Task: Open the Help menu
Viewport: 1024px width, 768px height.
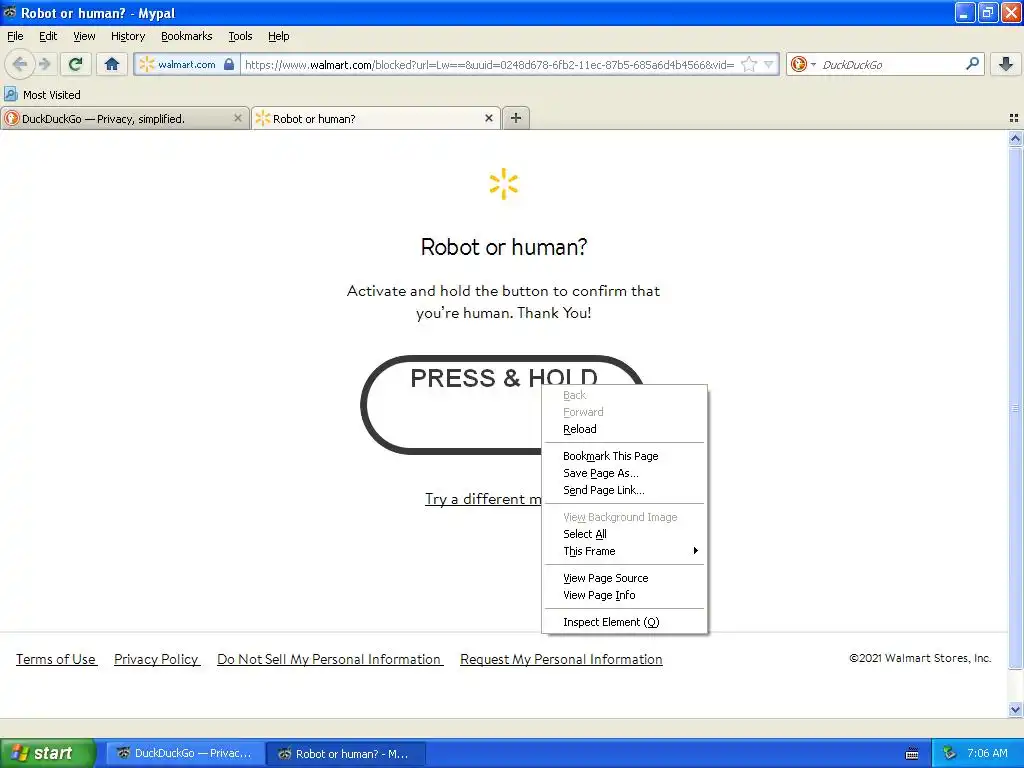Action: (x=279, y=36)
